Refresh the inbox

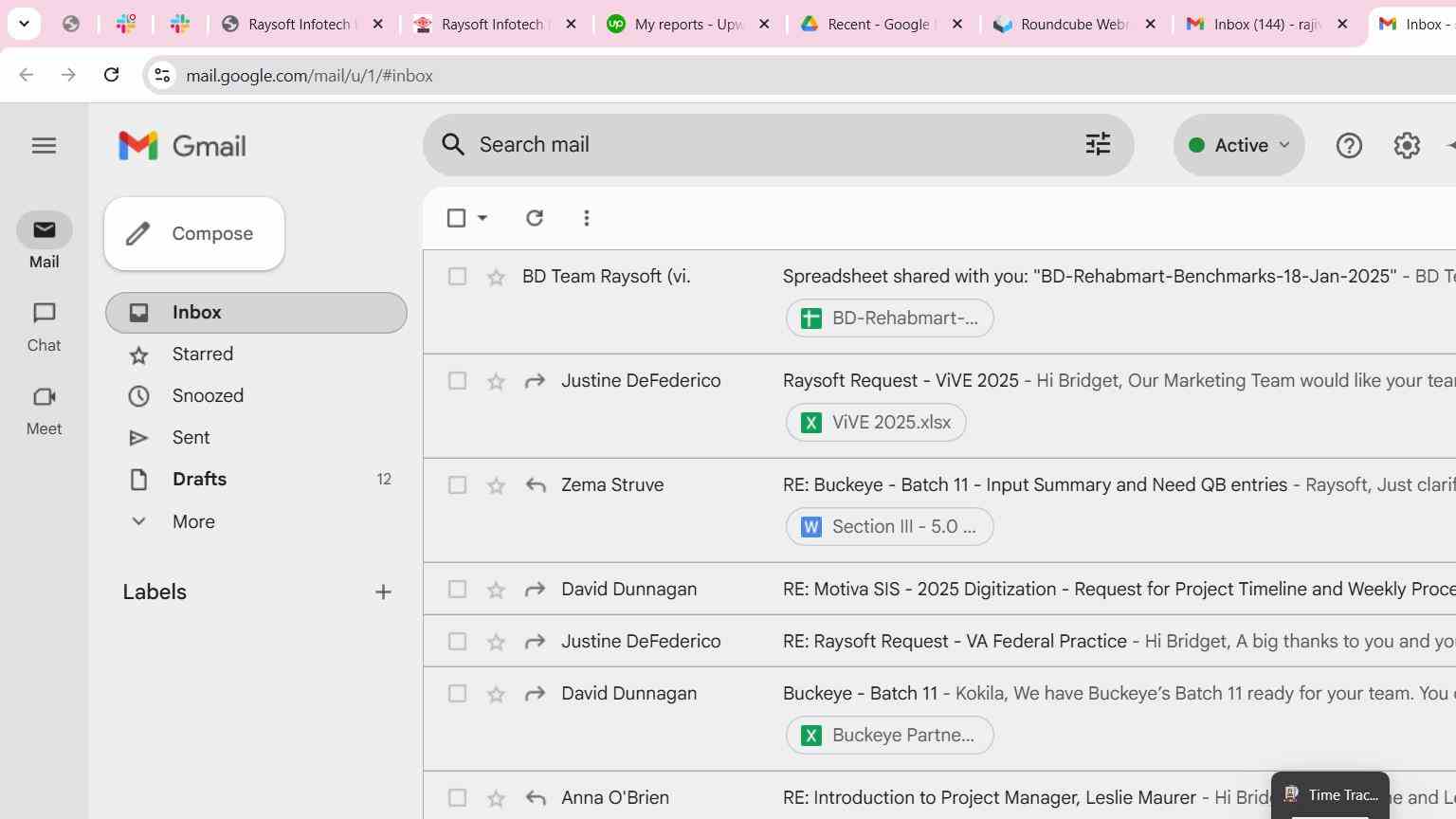click(x=535, y=218)
